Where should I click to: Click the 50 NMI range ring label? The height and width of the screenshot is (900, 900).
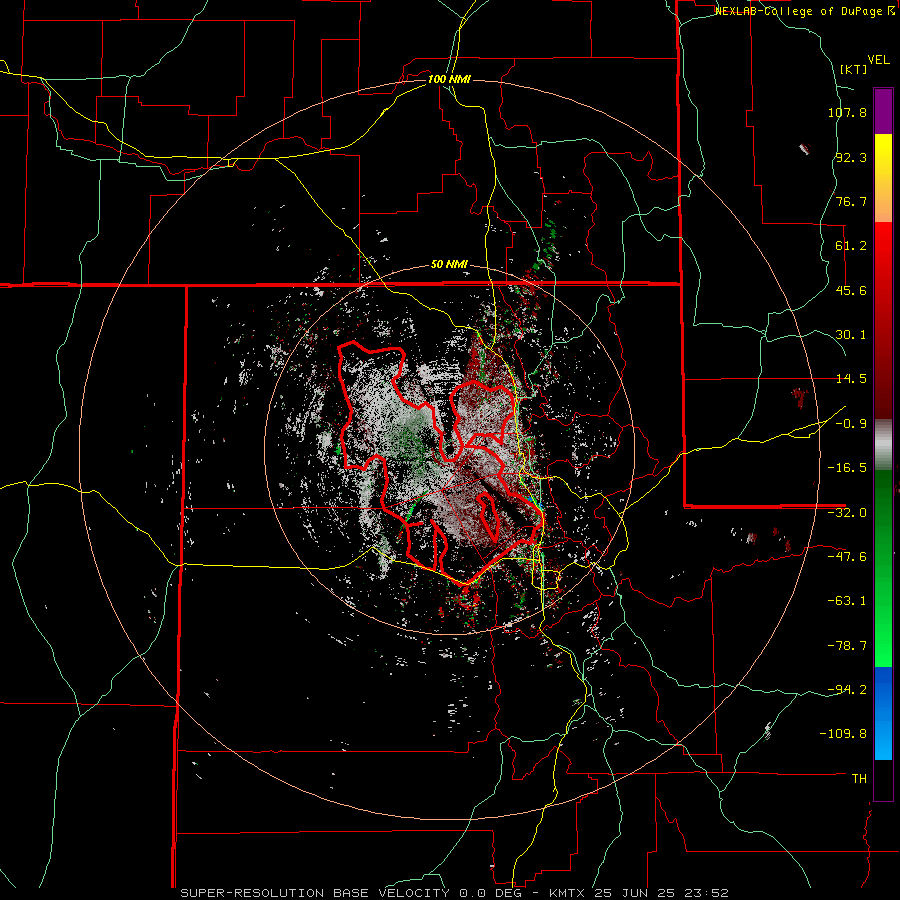tap(449, 265)
